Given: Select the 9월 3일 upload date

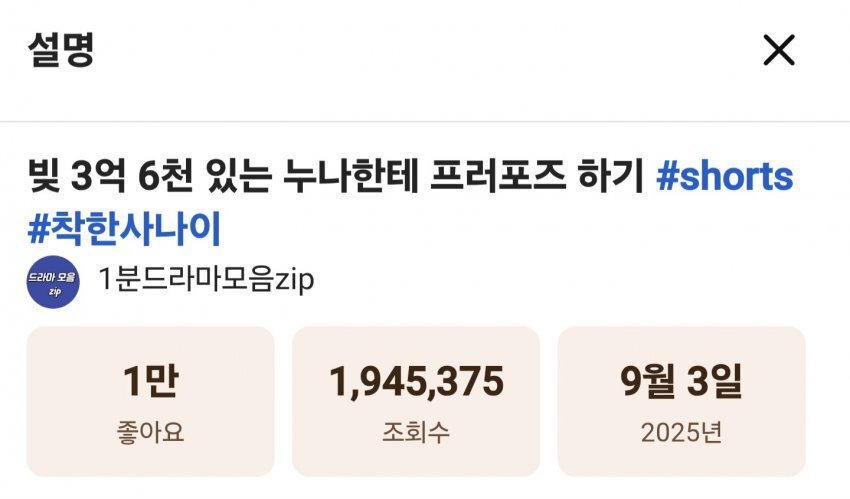Looking at the screenshot, I should [x=681, y=381].
